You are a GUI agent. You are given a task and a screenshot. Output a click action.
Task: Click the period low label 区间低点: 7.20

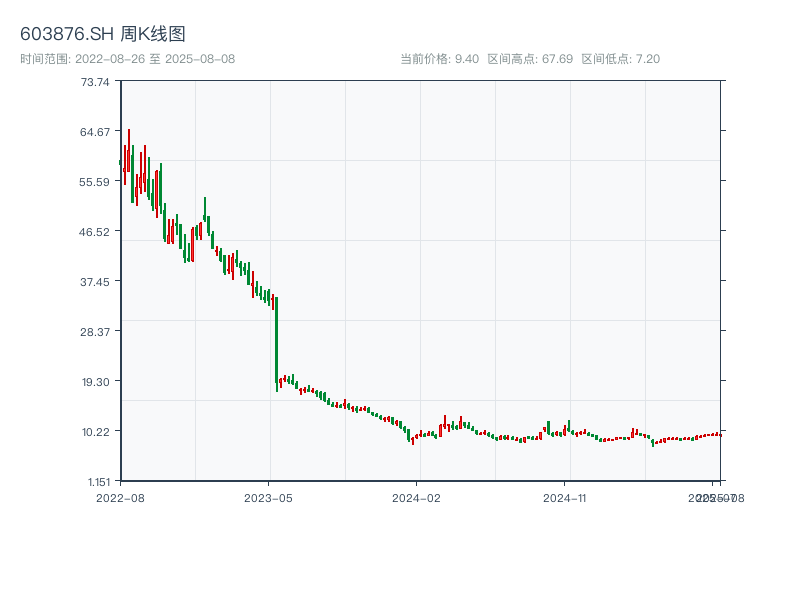point(620,59)
